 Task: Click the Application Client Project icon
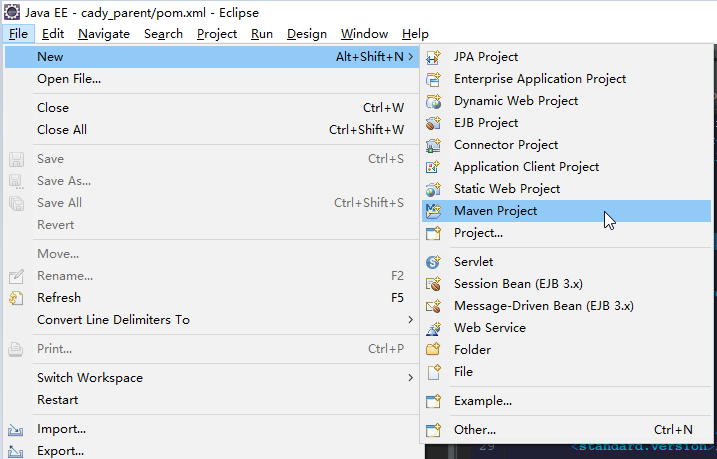coord(433,167)
